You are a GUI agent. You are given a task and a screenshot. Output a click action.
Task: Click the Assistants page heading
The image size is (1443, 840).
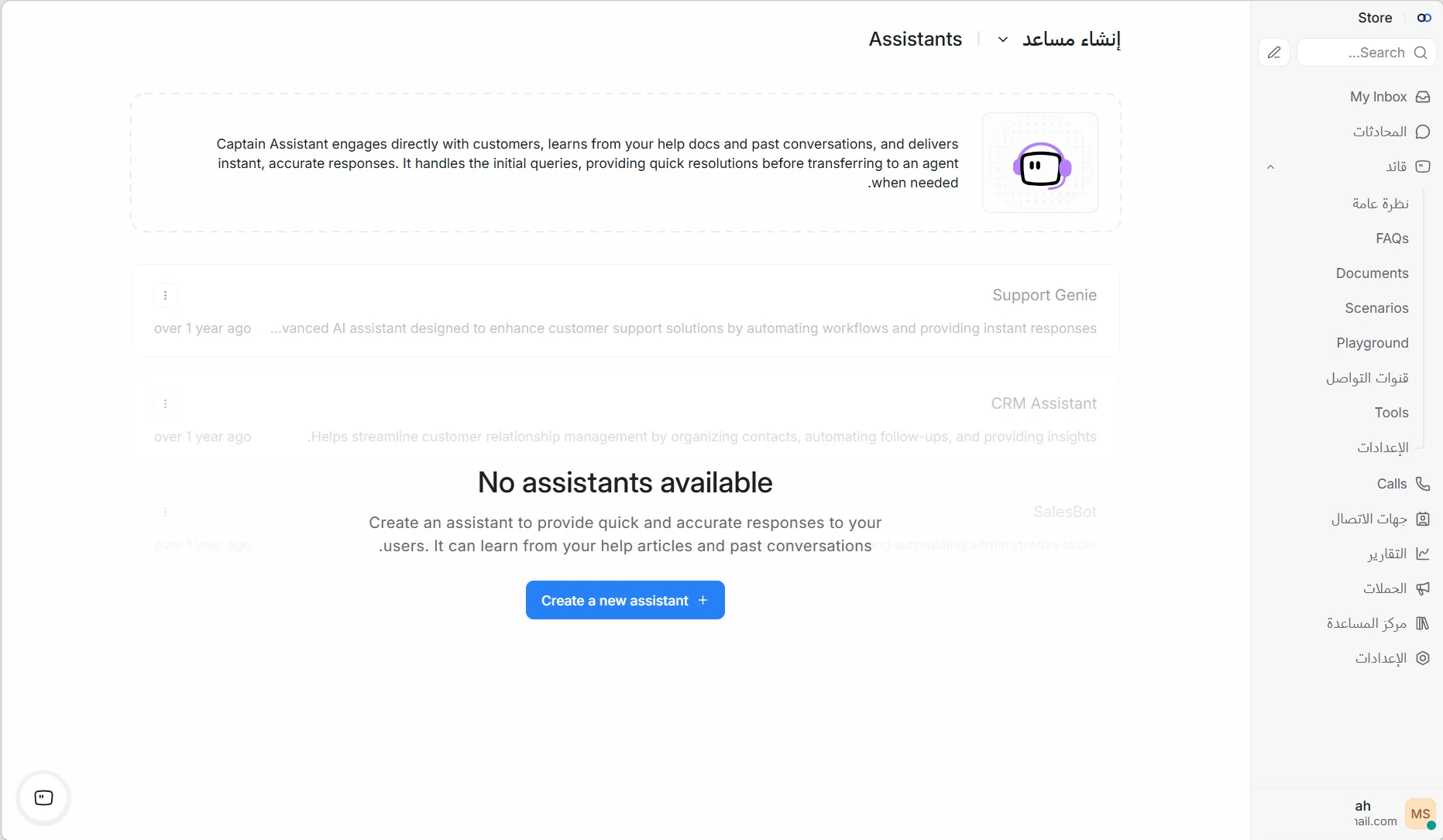point(915,39)
